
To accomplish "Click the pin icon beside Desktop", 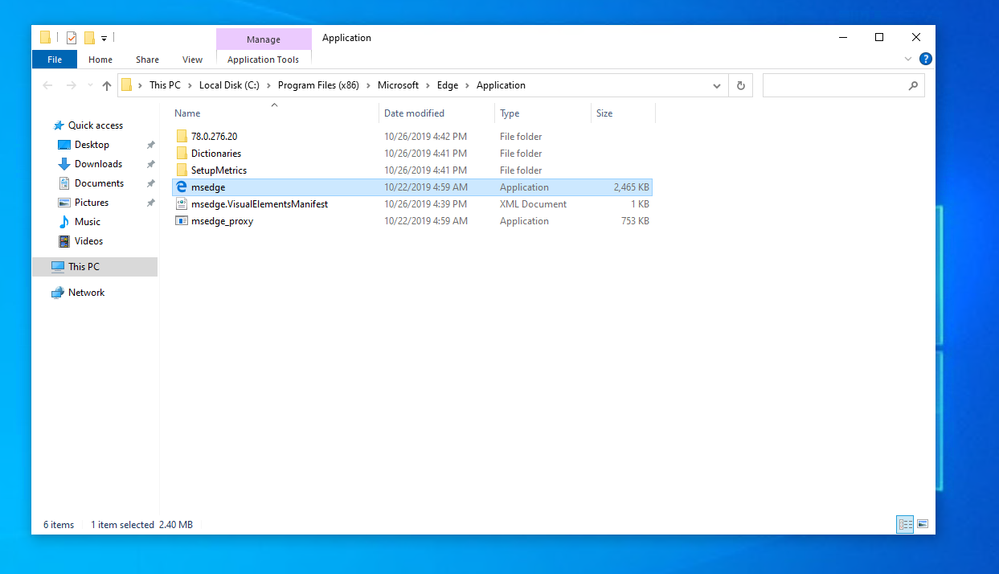I will click(151, 145).
